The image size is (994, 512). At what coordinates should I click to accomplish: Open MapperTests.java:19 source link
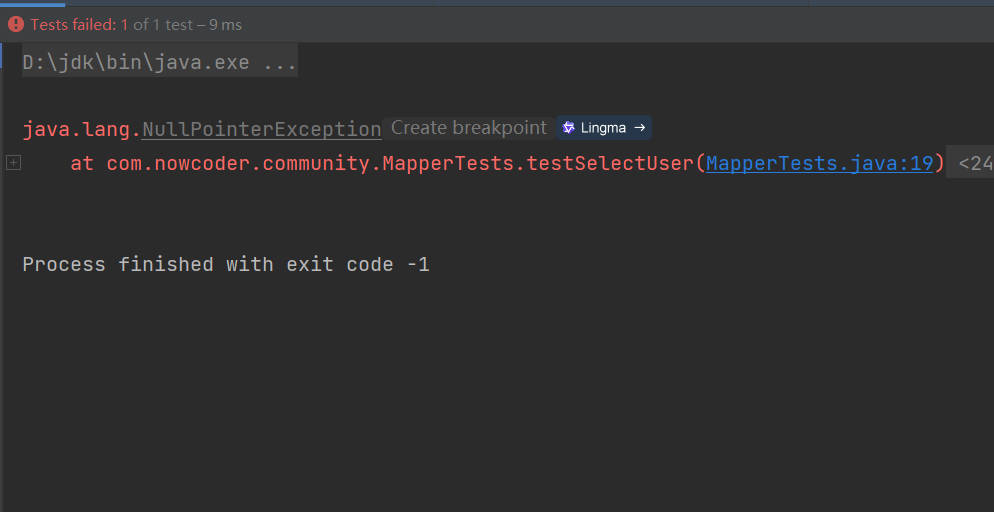coord(820,163)
